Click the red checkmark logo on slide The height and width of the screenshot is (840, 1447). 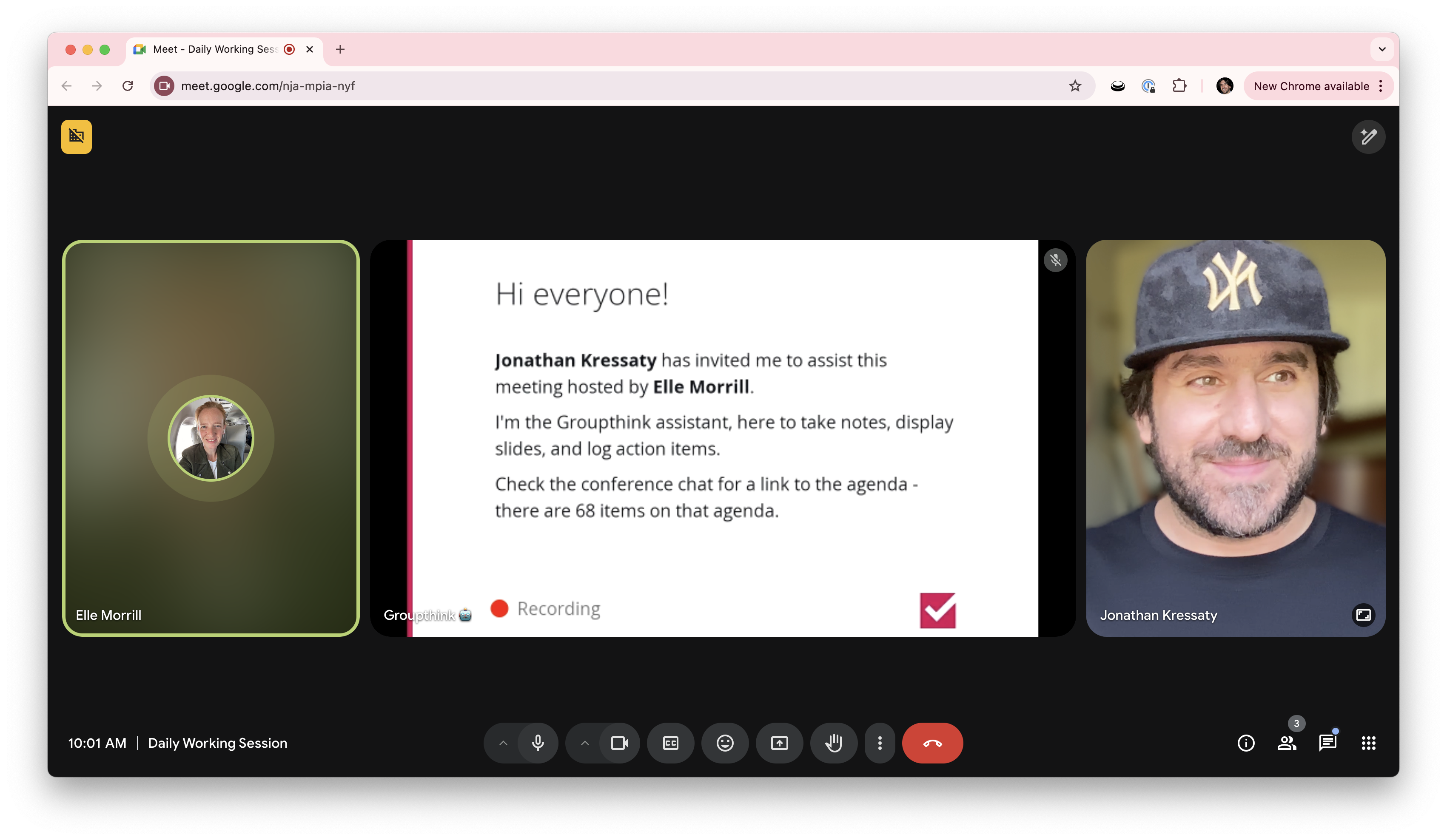pyautogui.click(x=938, y=610)
